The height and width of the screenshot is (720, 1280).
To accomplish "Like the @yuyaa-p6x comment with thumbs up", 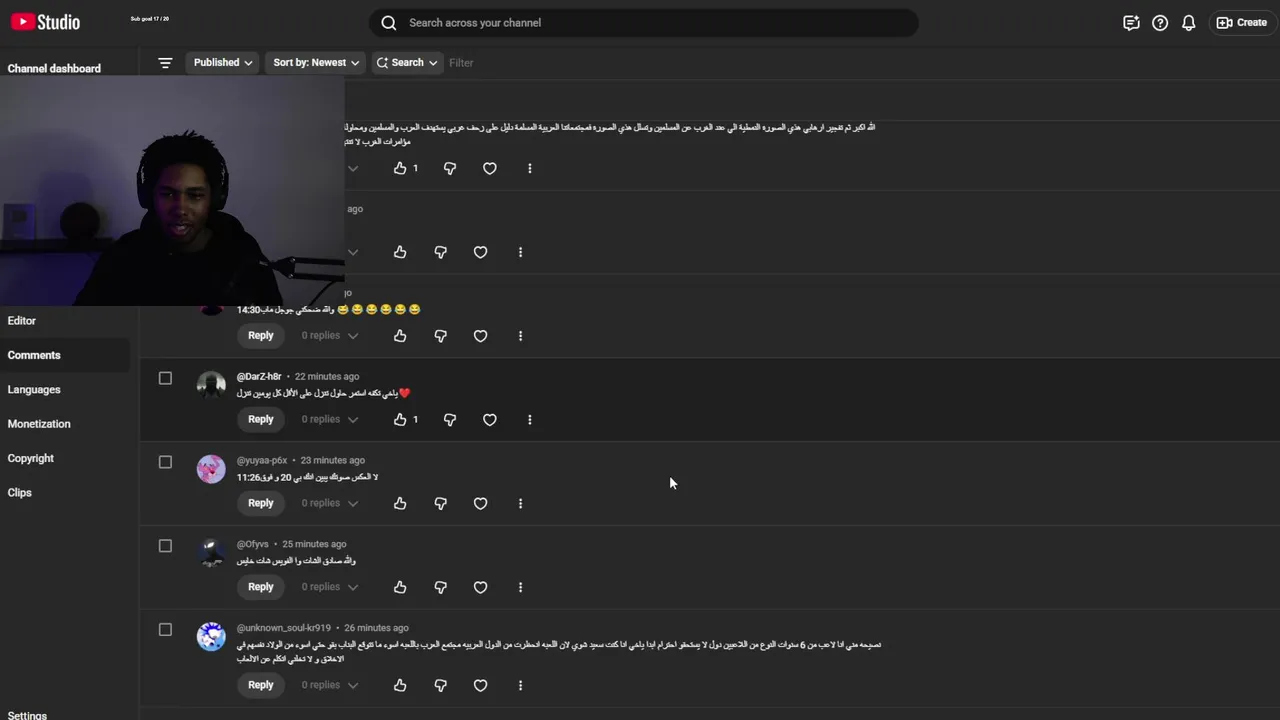I will [x=400, y=504].
